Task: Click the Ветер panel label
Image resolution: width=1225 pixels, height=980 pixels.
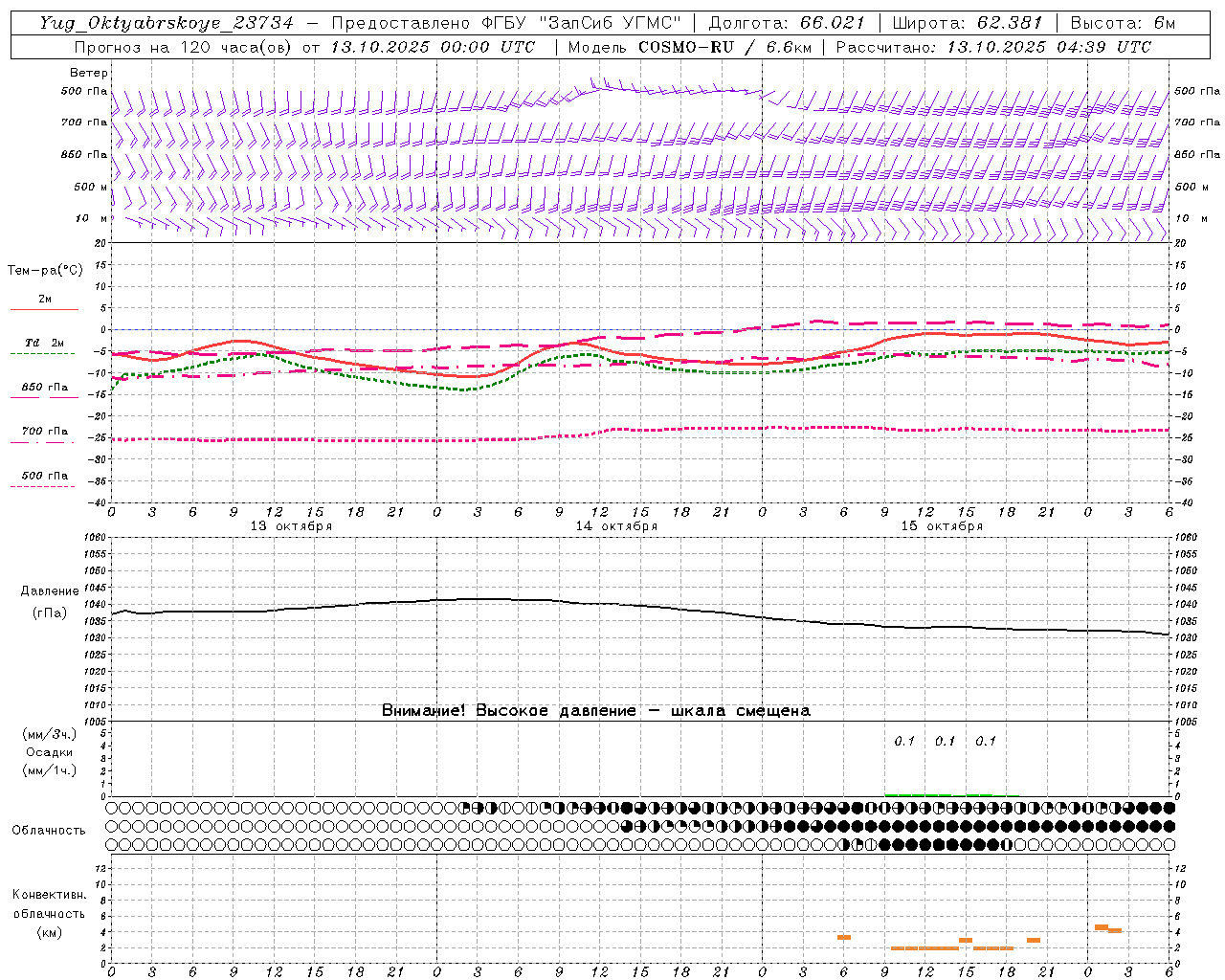Action: tap(89, 73)
